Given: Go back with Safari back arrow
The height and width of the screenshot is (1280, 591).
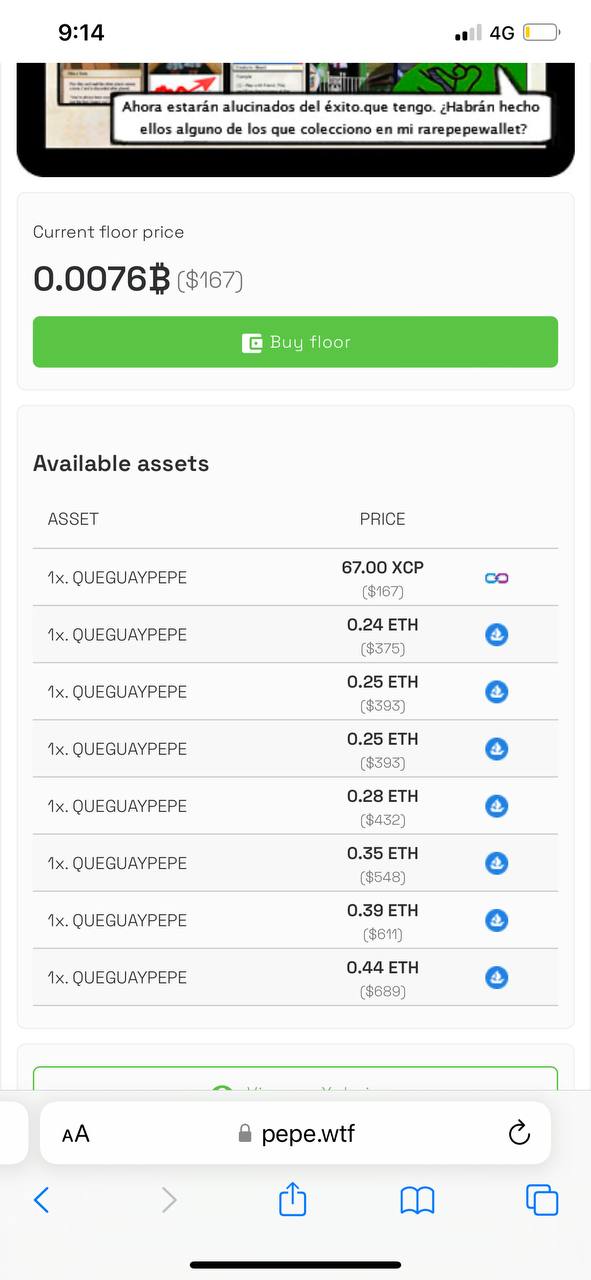Looking at the screenshot, I should pyautogui.click(x=41, y=1199).
